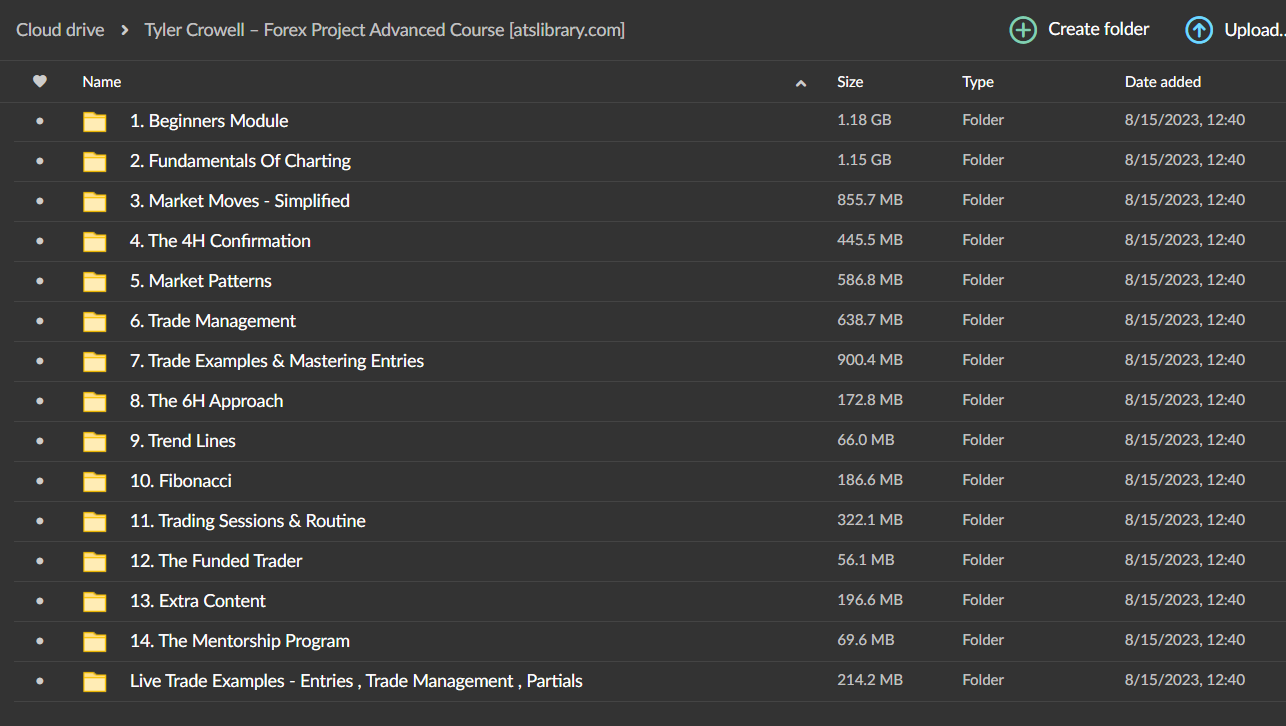
Task: Toggle favorite dot for Extra Content row
Action: point(40,601)
